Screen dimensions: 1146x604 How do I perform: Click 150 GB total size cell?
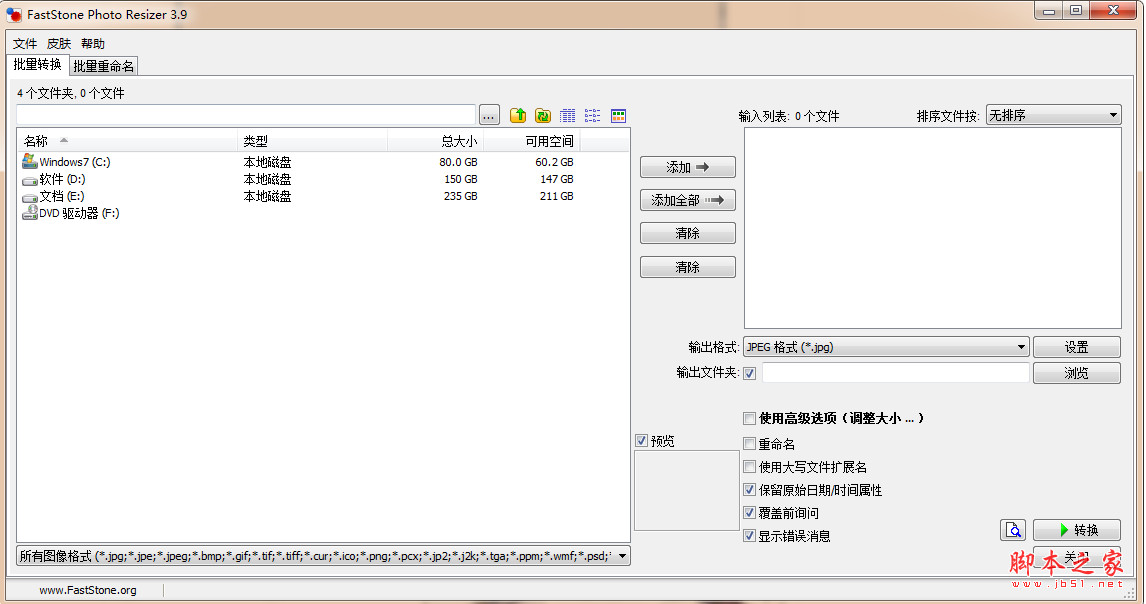[460, 179]
